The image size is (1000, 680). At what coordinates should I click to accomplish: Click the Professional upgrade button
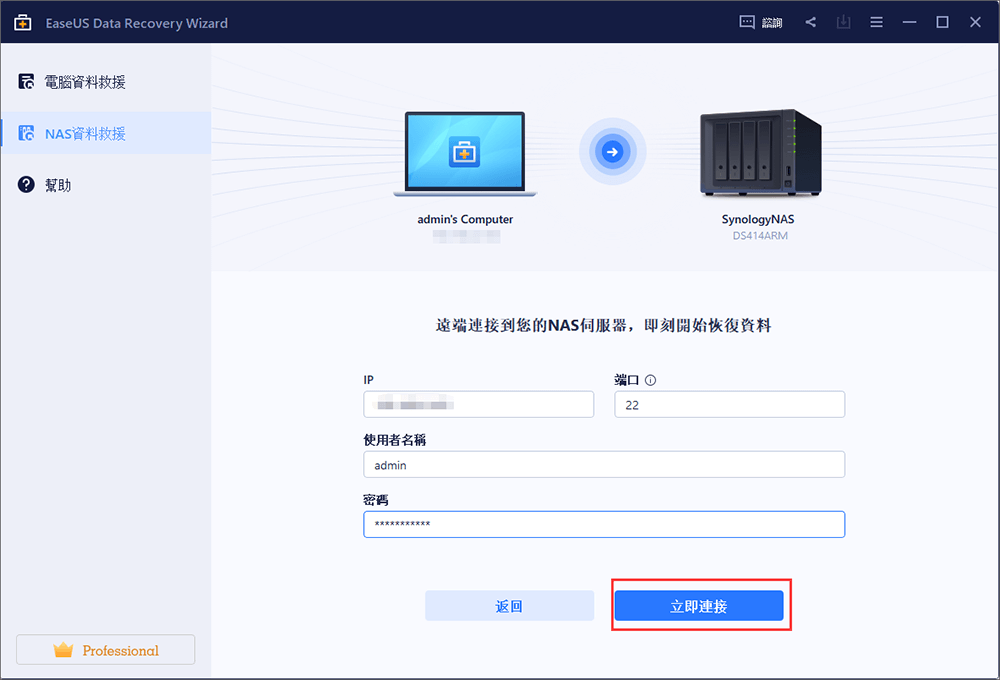(x=105, y=649)
